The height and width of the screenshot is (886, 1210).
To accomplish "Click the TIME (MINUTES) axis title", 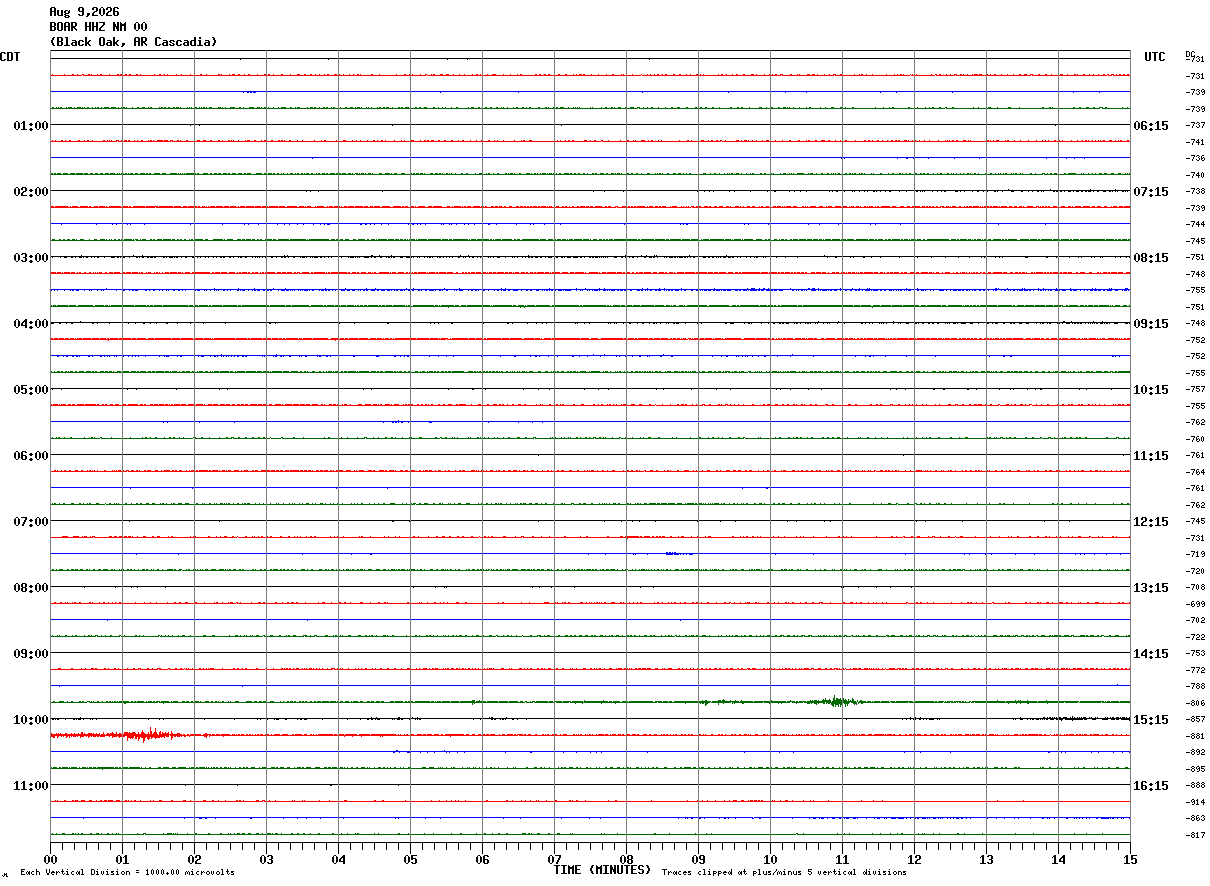I will [x=602, y=870].
